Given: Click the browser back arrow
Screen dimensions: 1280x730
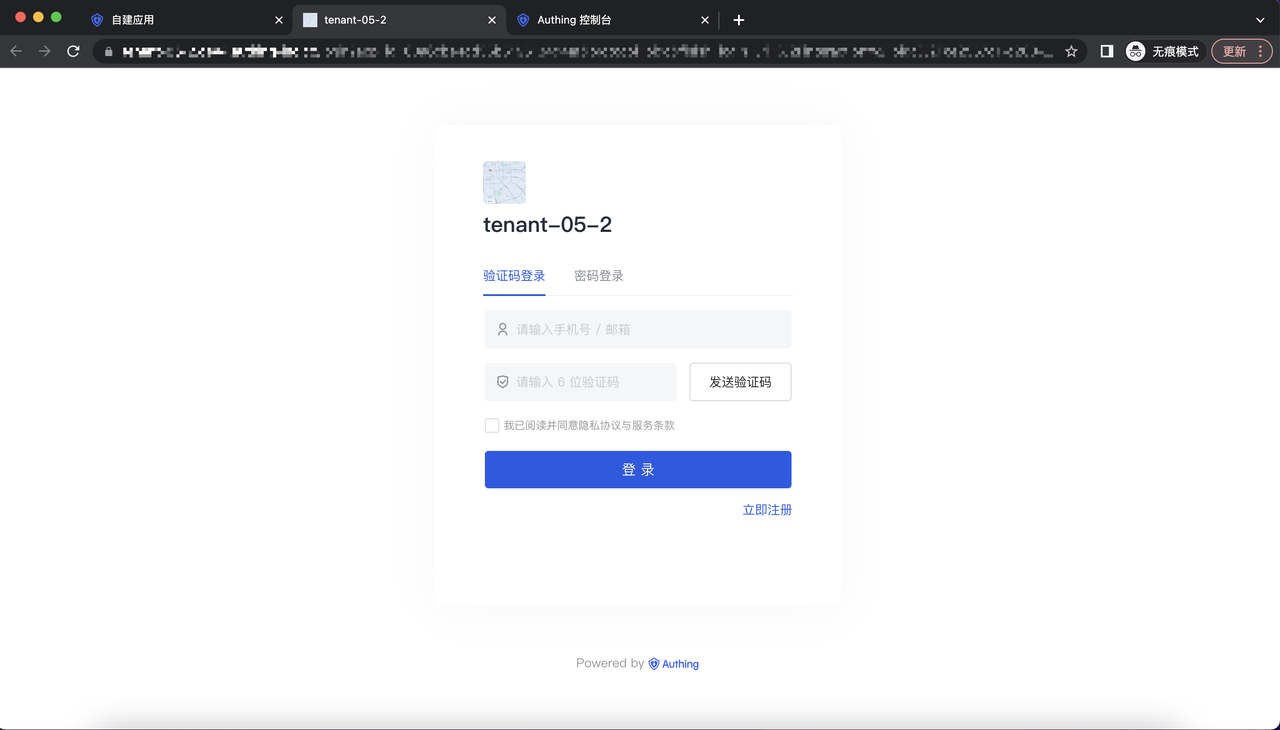Looking at the screenshot, I should click(x=16, y=51).
